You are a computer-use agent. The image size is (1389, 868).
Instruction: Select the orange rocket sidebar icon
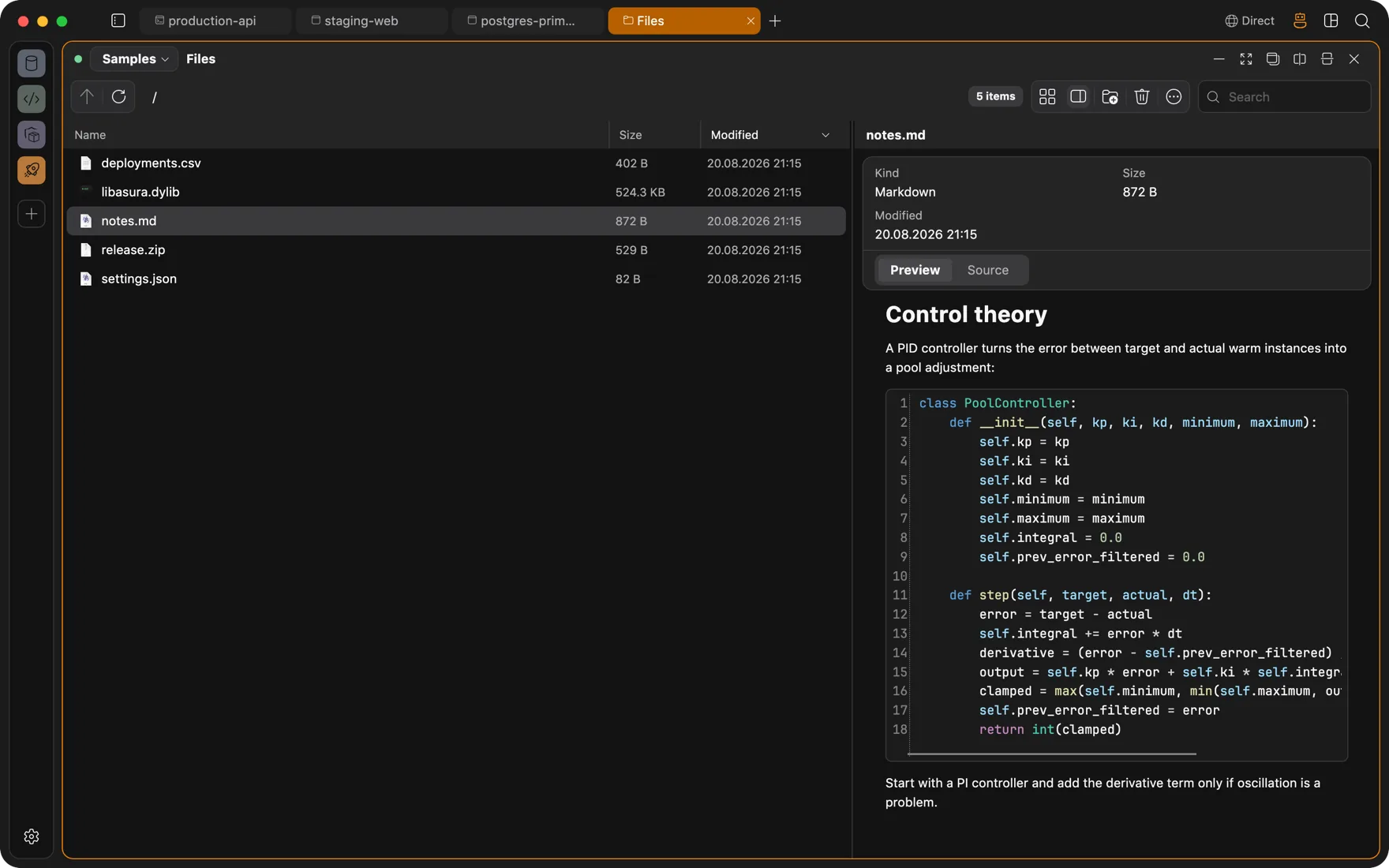coord(32,170)
